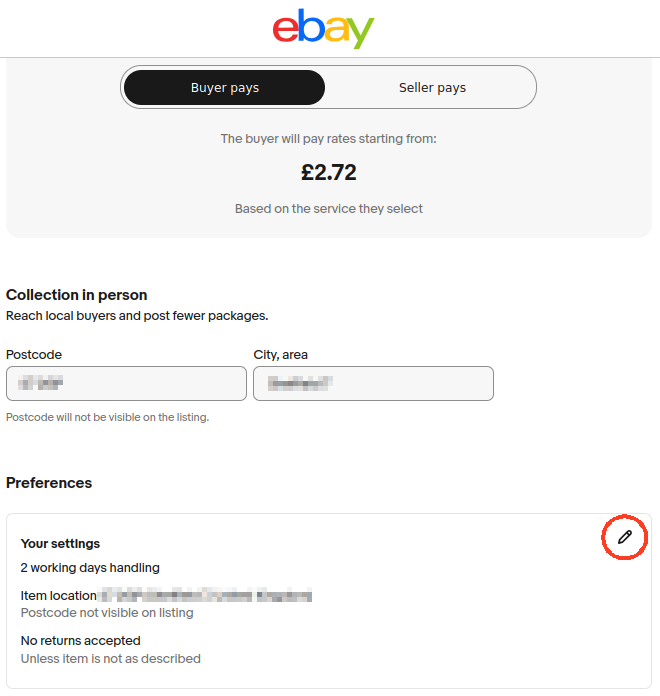Click 'Postcode will not be visible' note
The width and height of the screenshot is (660, 696).
pyautogui.click(x=107, y=417)
